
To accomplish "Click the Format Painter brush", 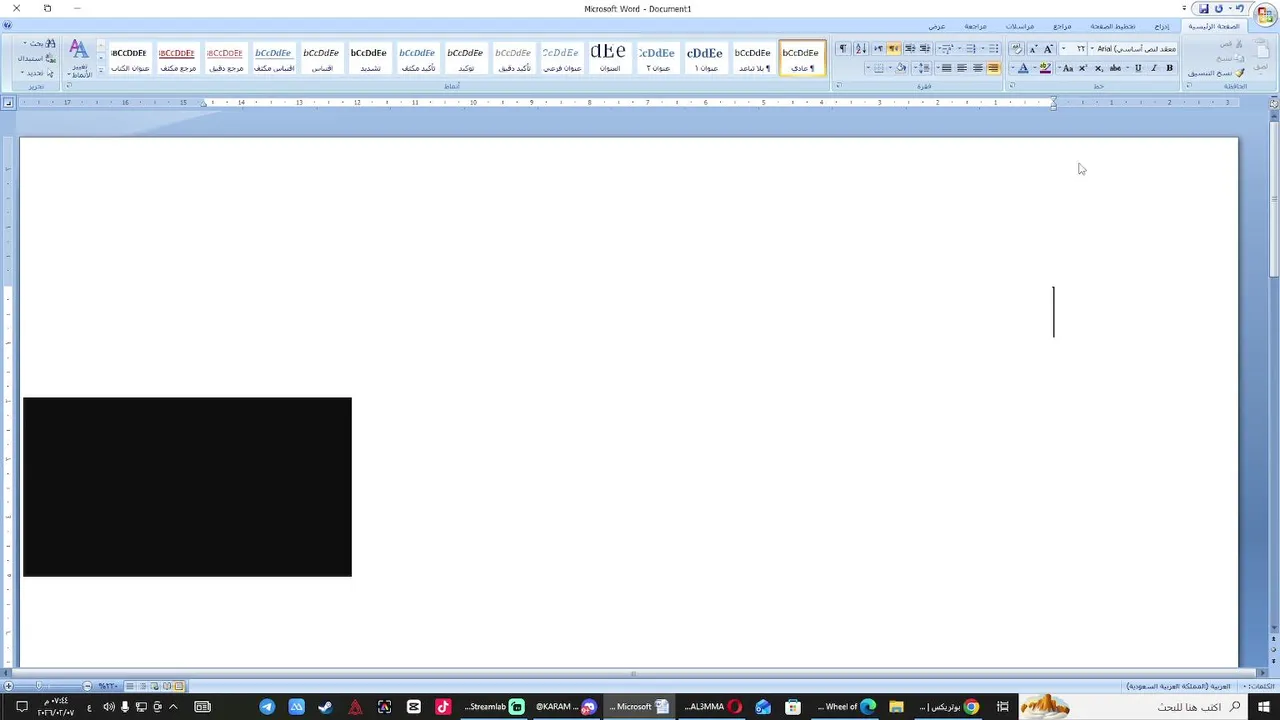I will (x=1240, y=73).
